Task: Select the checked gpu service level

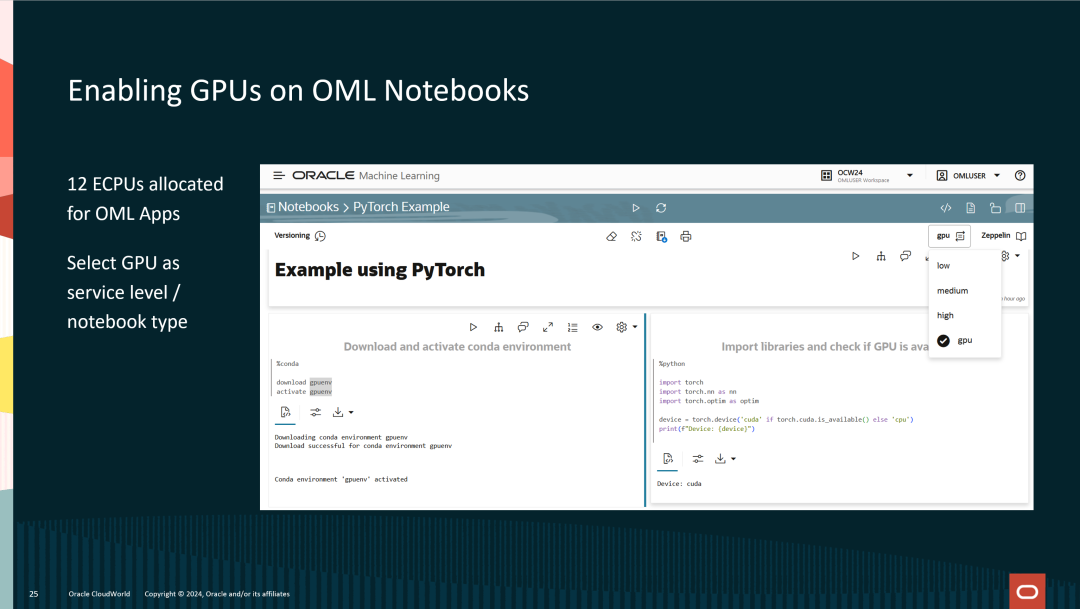Action: click(x=964, y=340)
